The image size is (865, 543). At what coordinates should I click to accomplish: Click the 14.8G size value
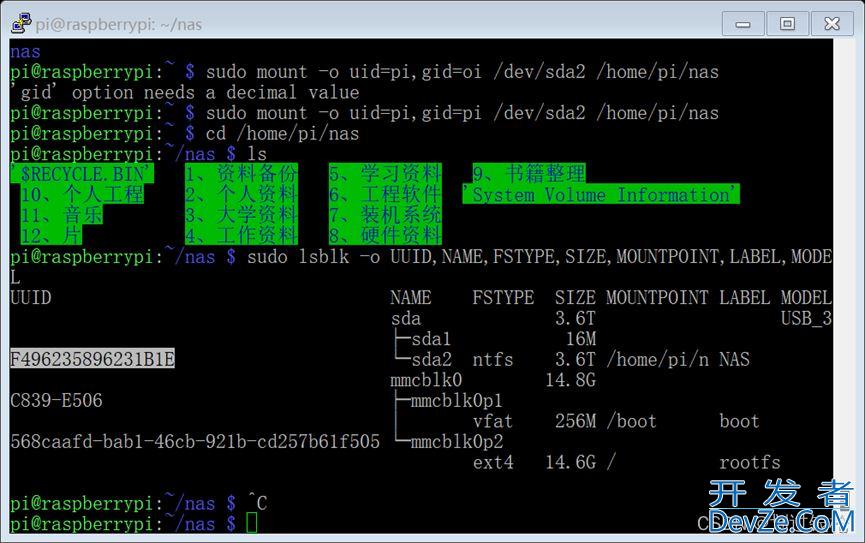click(570, 380)
